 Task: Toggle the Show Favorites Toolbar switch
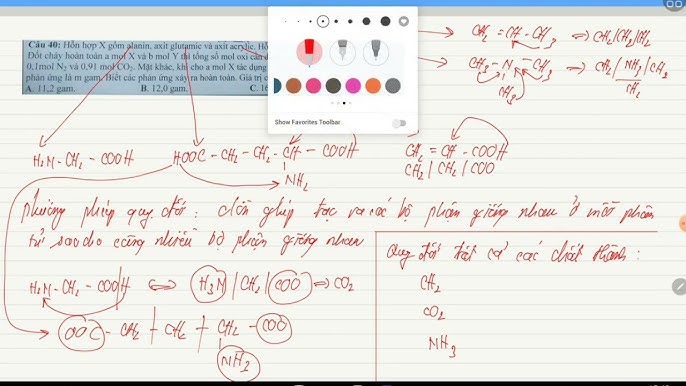click(x=399, y=123)
